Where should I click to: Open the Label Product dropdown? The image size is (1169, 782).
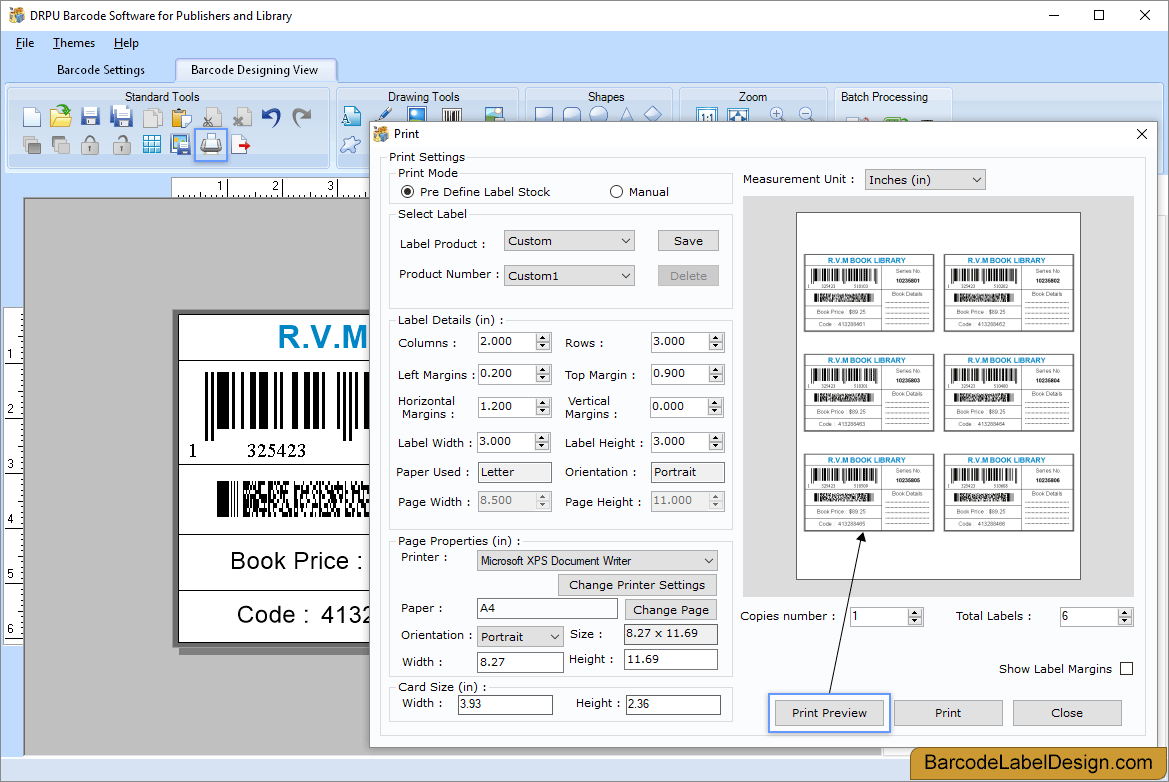625,240
